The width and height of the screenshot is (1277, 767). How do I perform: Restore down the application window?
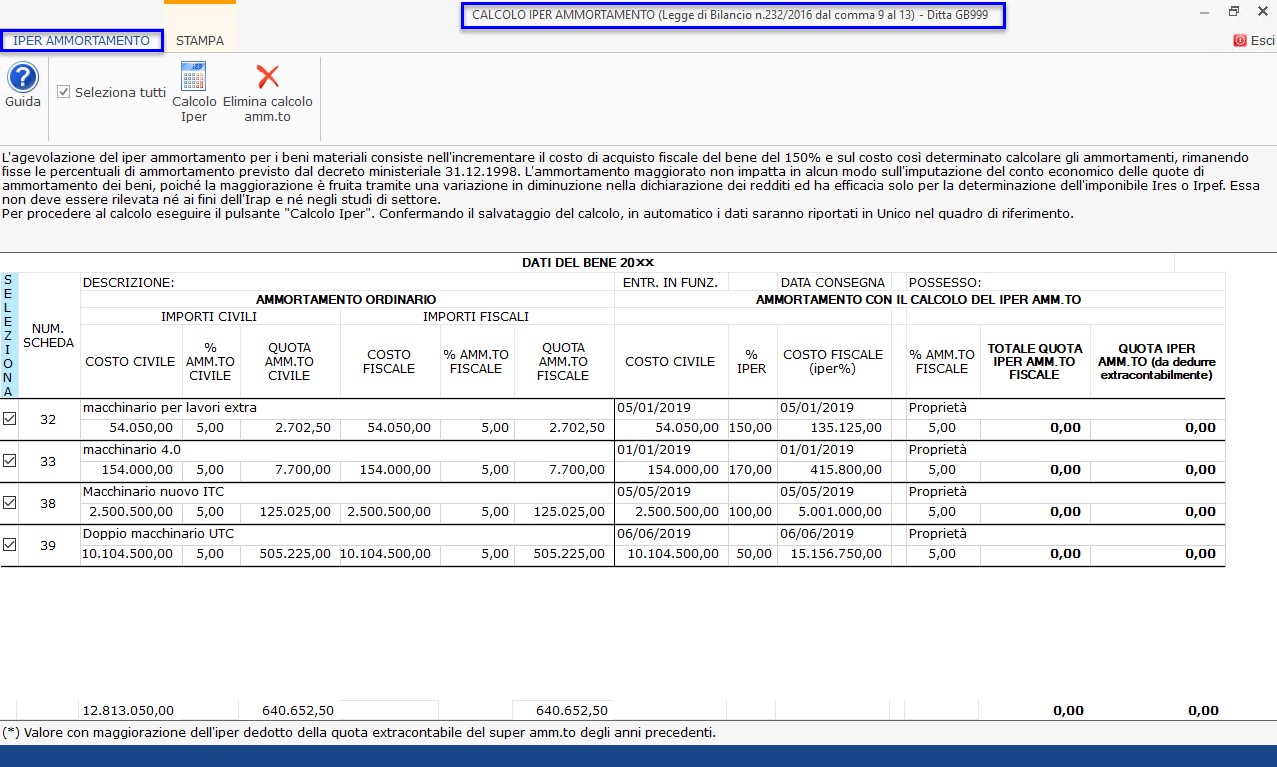(1234, 11)
